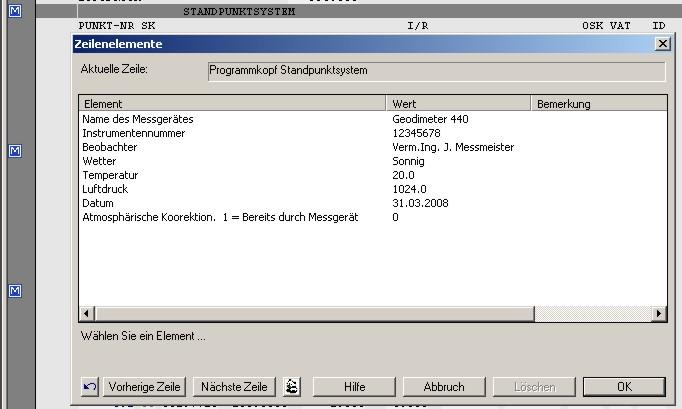
Task: Confirm the dialog with OK
Action: coord(624,387)
